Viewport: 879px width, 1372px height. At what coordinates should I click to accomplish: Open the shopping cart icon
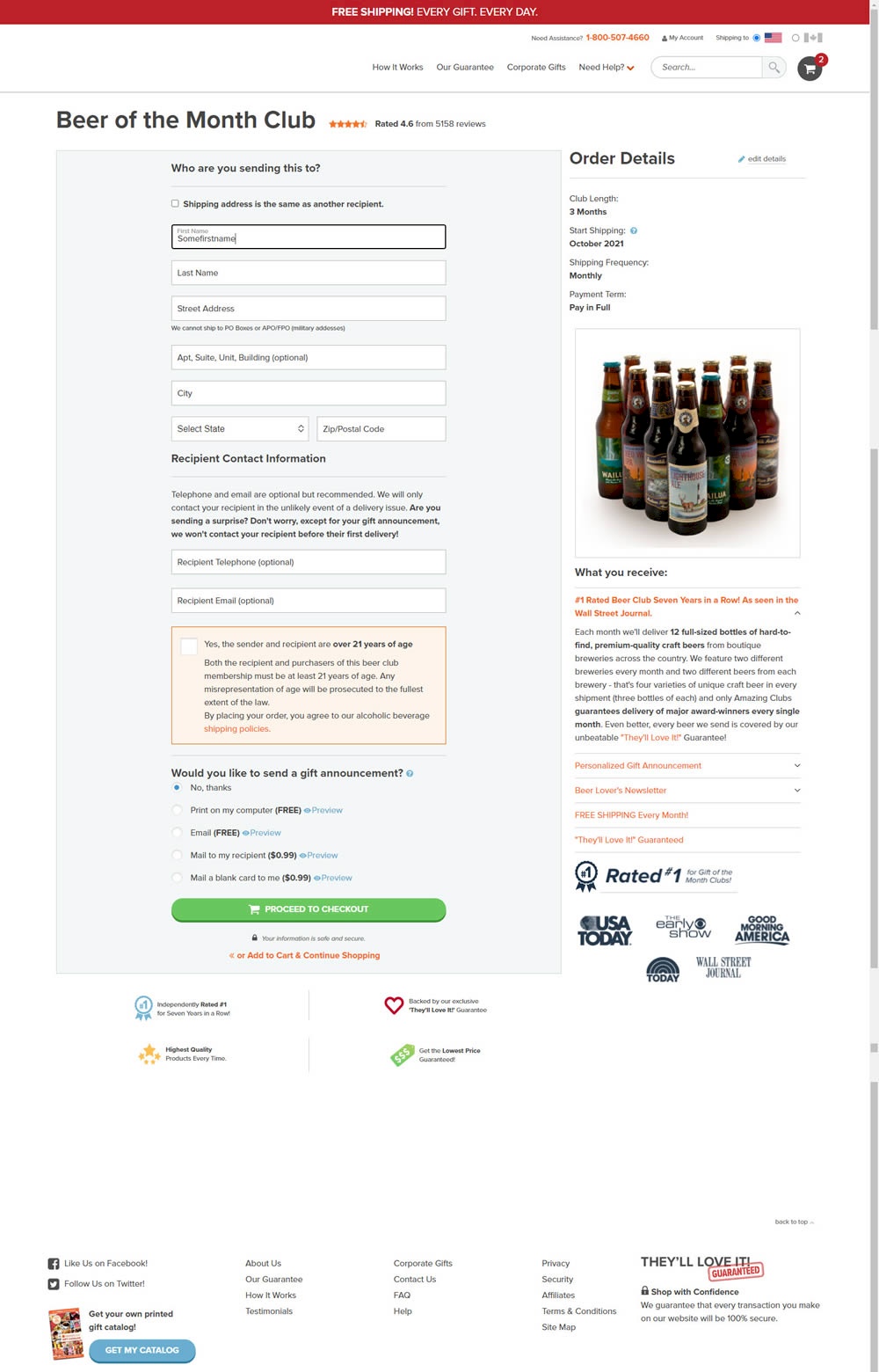(x=810, y=69)
